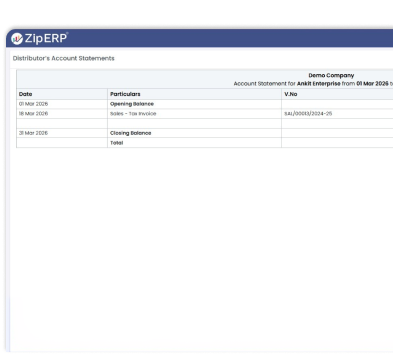Image resolution: width=393 pixels, height=361 pixels.
Task: Click the ZipERP brand name
Action: [46, 38]
